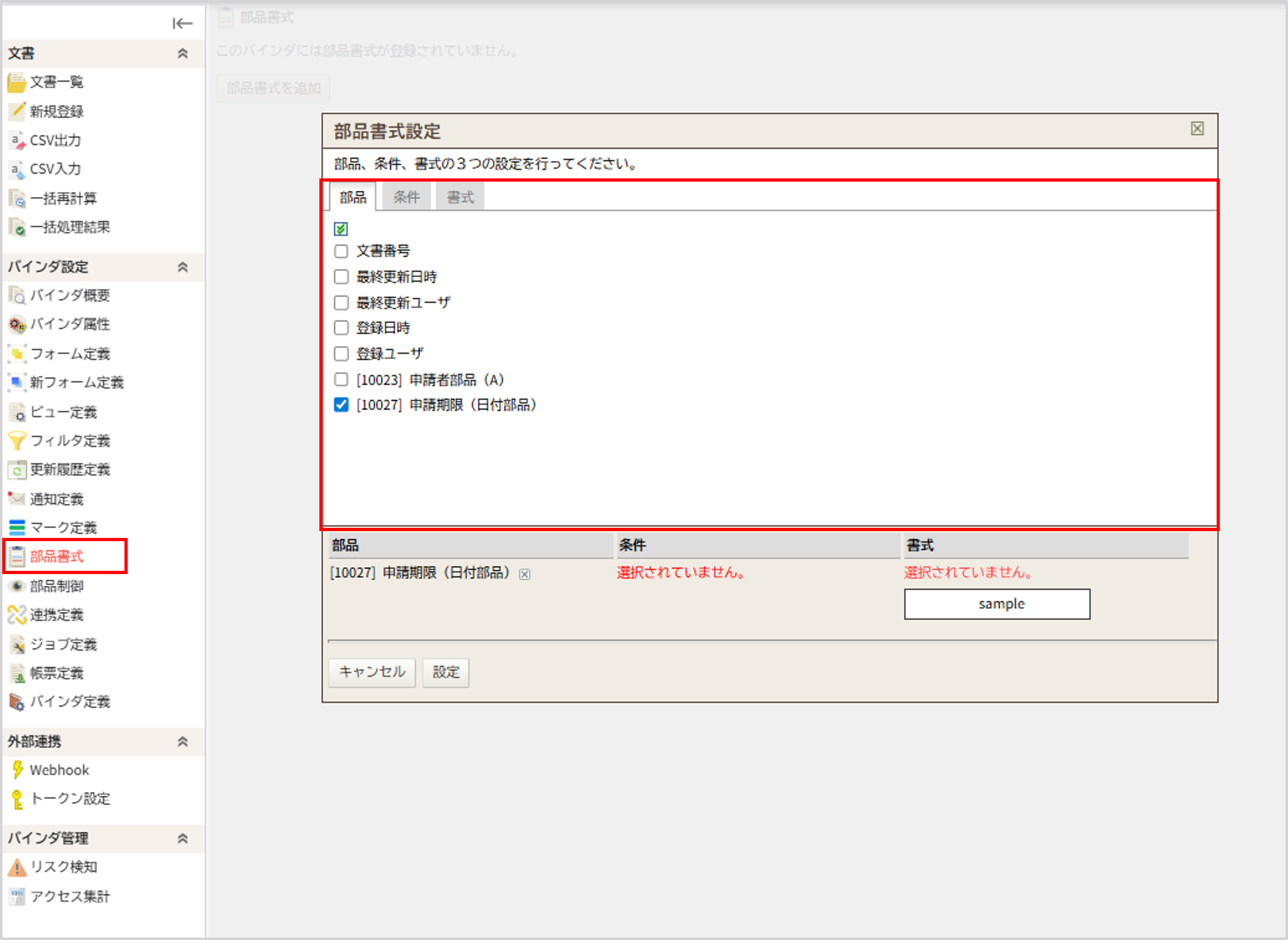Image resolution: width=1288 pixels, height=940 pixels.
Task: Click the 一括処理結果 icon
Action: click(16, 228)
